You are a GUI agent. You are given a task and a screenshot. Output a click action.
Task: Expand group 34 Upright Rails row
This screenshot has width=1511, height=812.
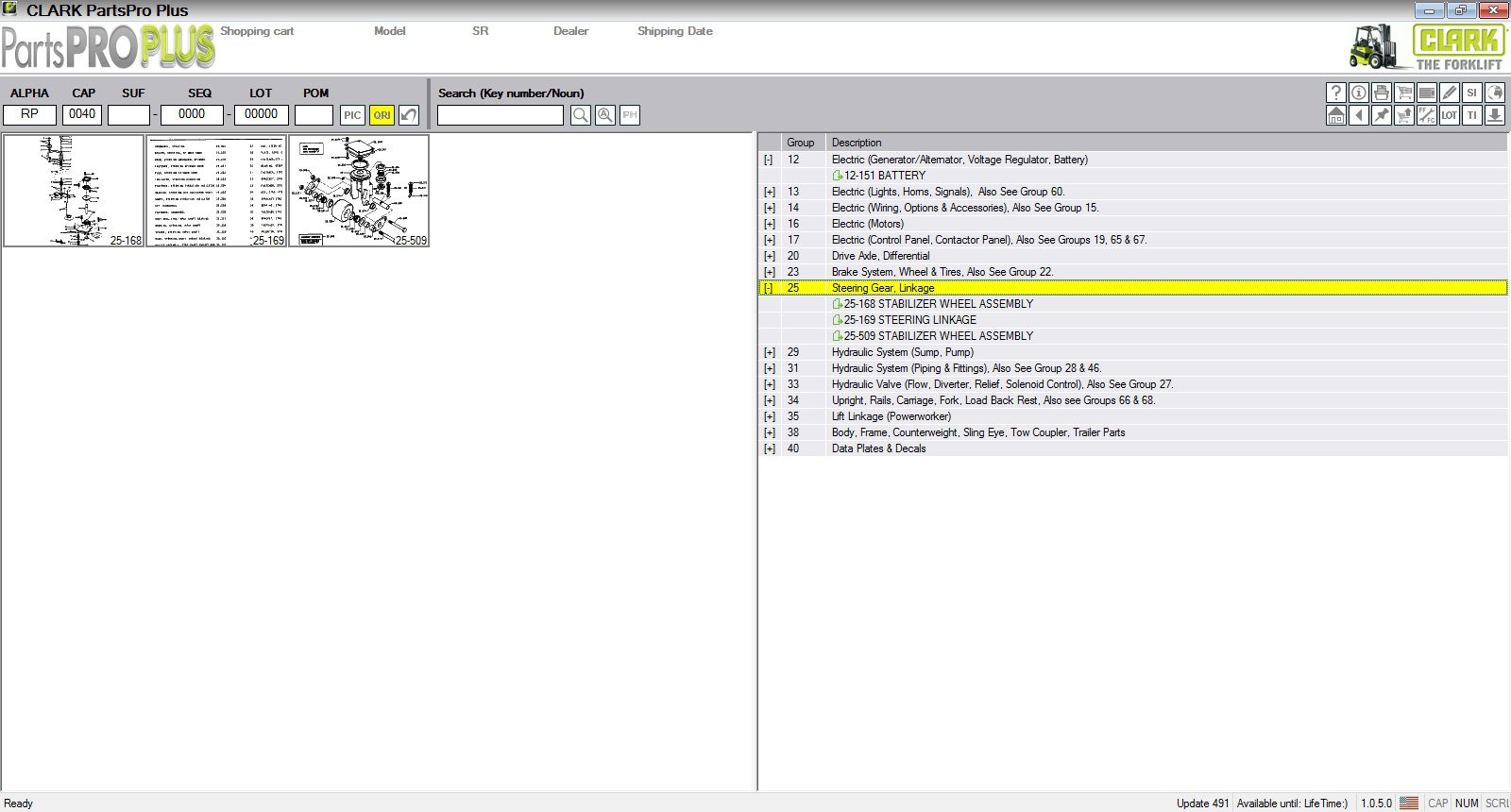click(x=769, y=400)
